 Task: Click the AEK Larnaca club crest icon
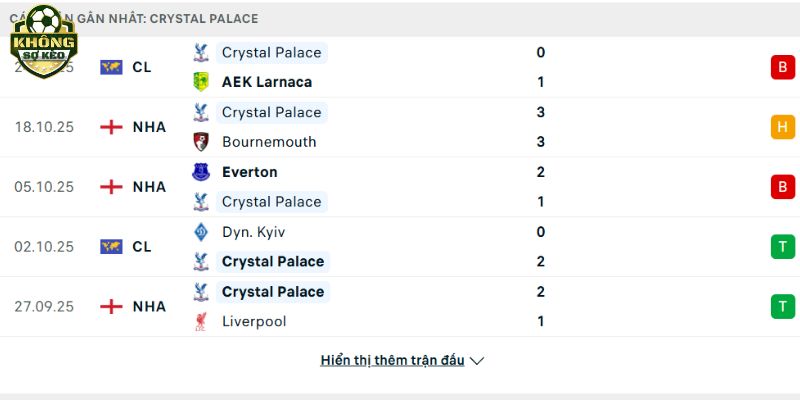[x=200, y=82]
